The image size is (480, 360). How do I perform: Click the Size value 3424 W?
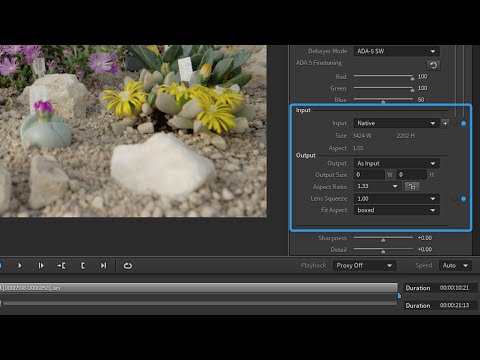click(362, 136)
